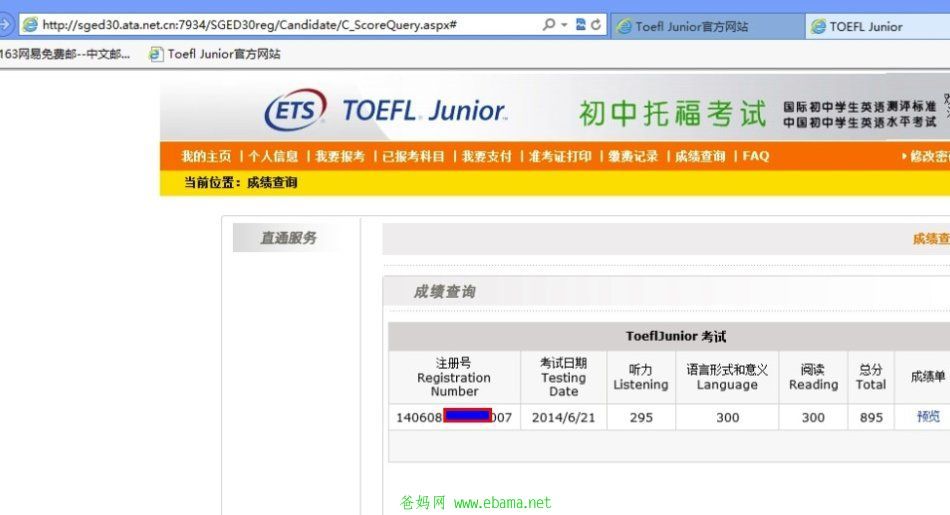
Task: Click the Language column header
Action: (x=727, y=377)
